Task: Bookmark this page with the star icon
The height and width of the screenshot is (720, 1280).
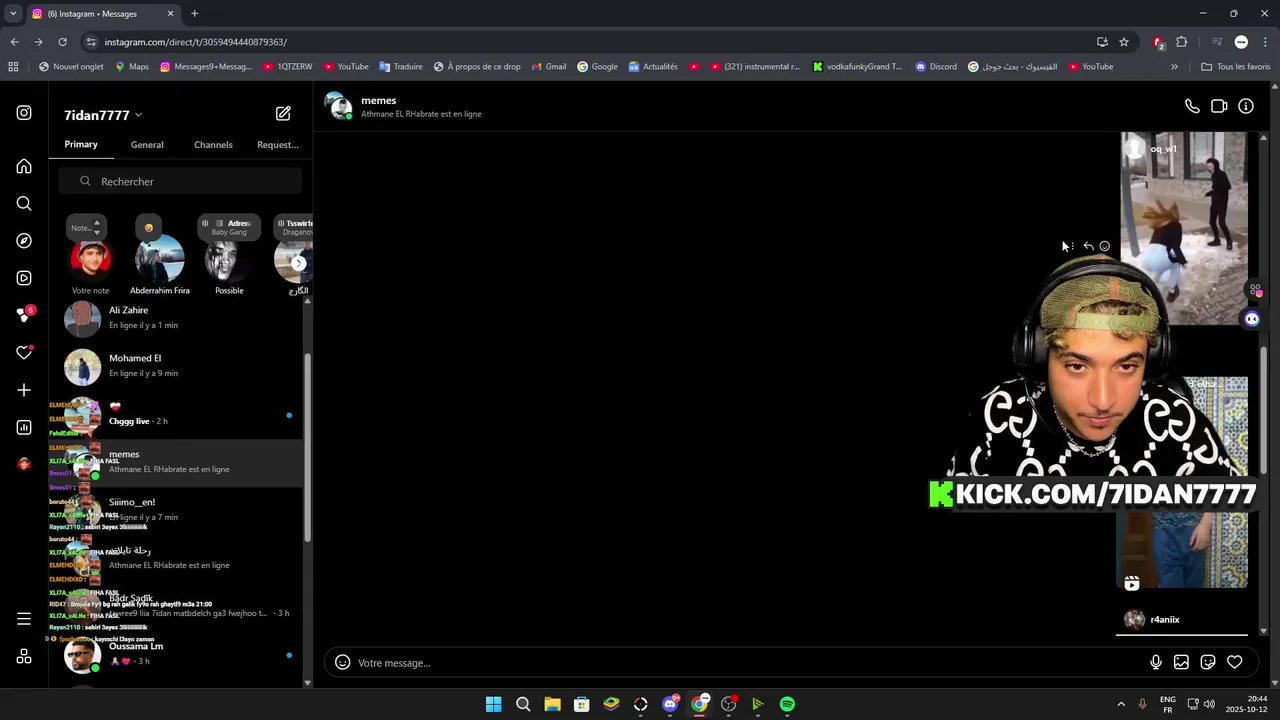Action: [x=1124, y=42]
